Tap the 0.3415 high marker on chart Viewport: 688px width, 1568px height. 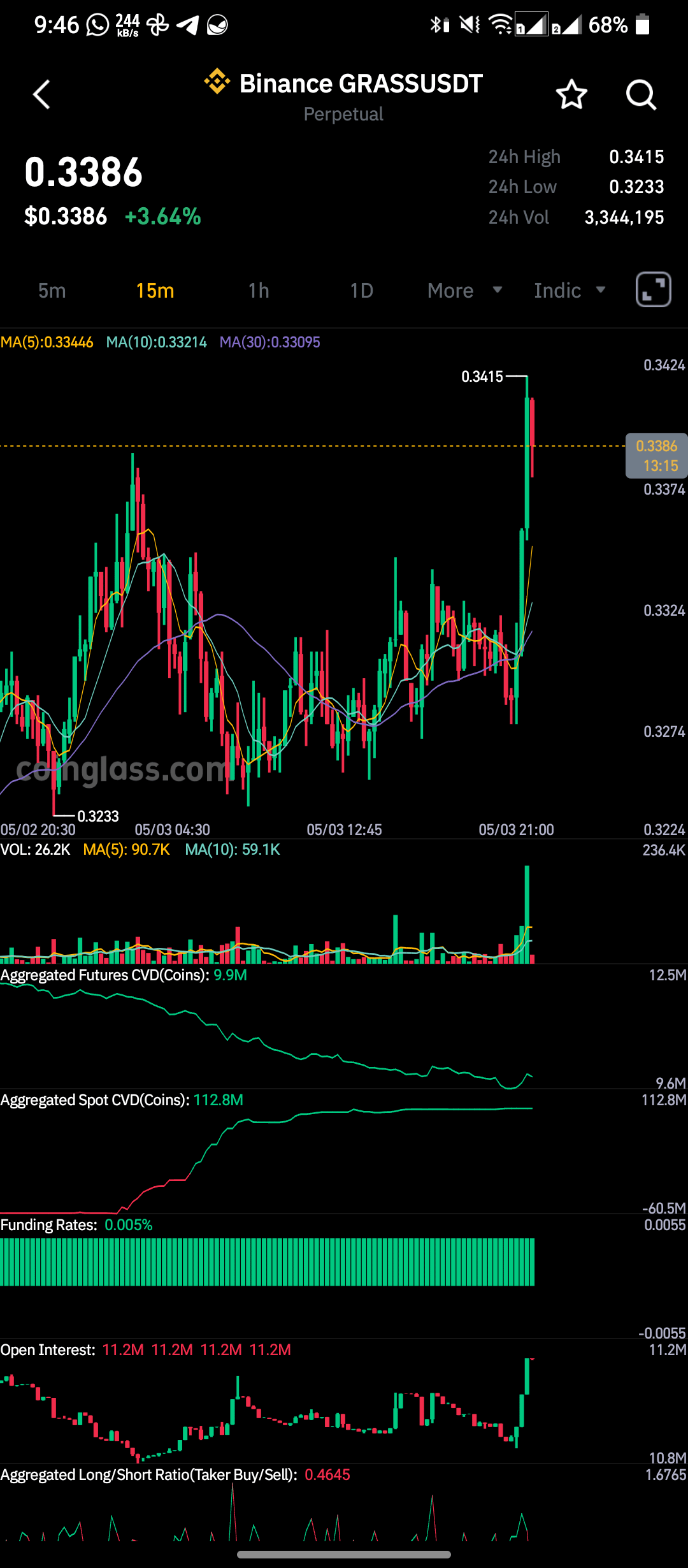pyautogui.click(x=482, y=377)
